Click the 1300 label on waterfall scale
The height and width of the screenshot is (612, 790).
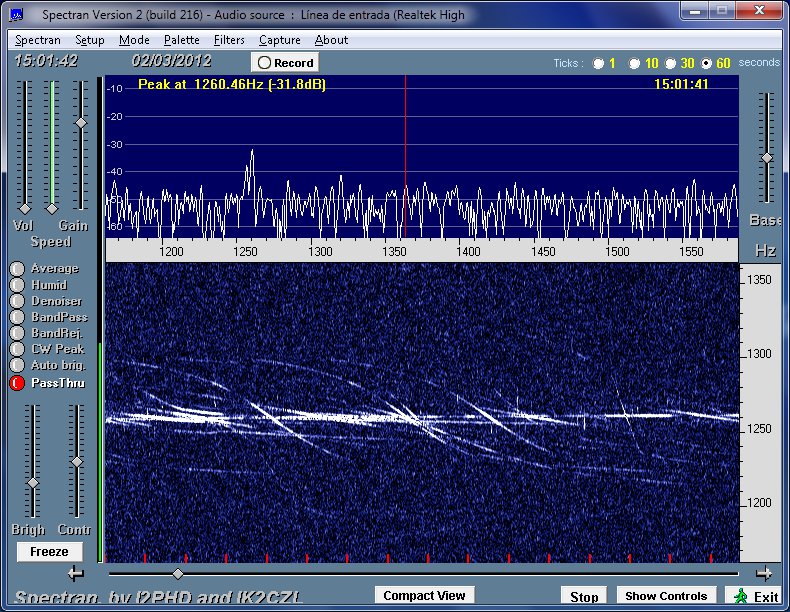(x=759, y=354)
